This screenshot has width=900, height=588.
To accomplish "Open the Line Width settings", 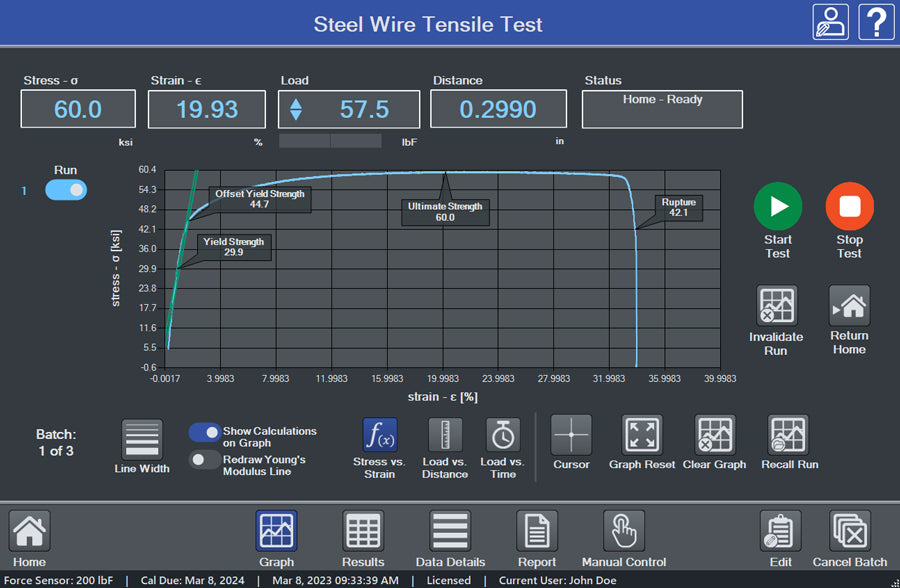I will (140, 440).
